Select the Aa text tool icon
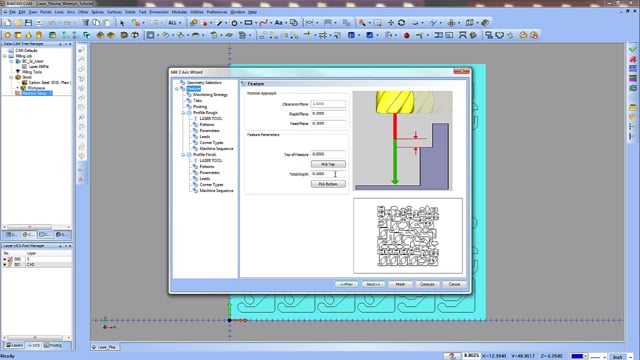640x360 pixels. pyautogui.click(x=278, y=23)
